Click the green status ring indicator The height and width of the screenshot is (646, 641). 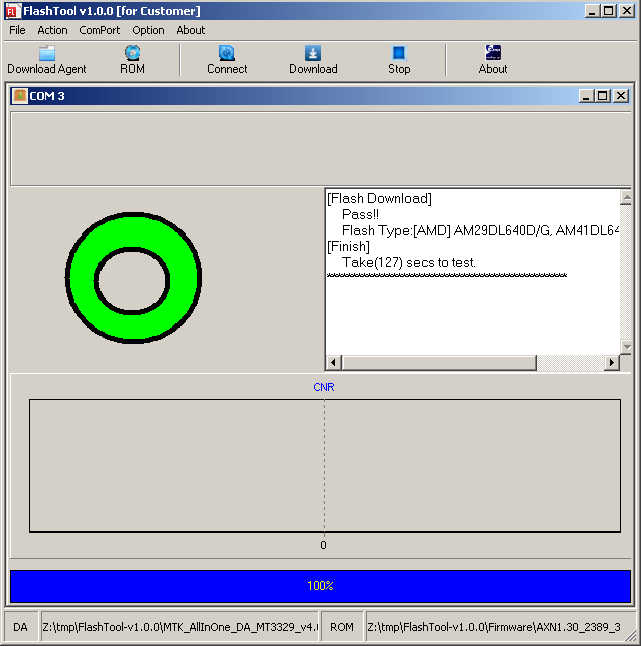133,278
